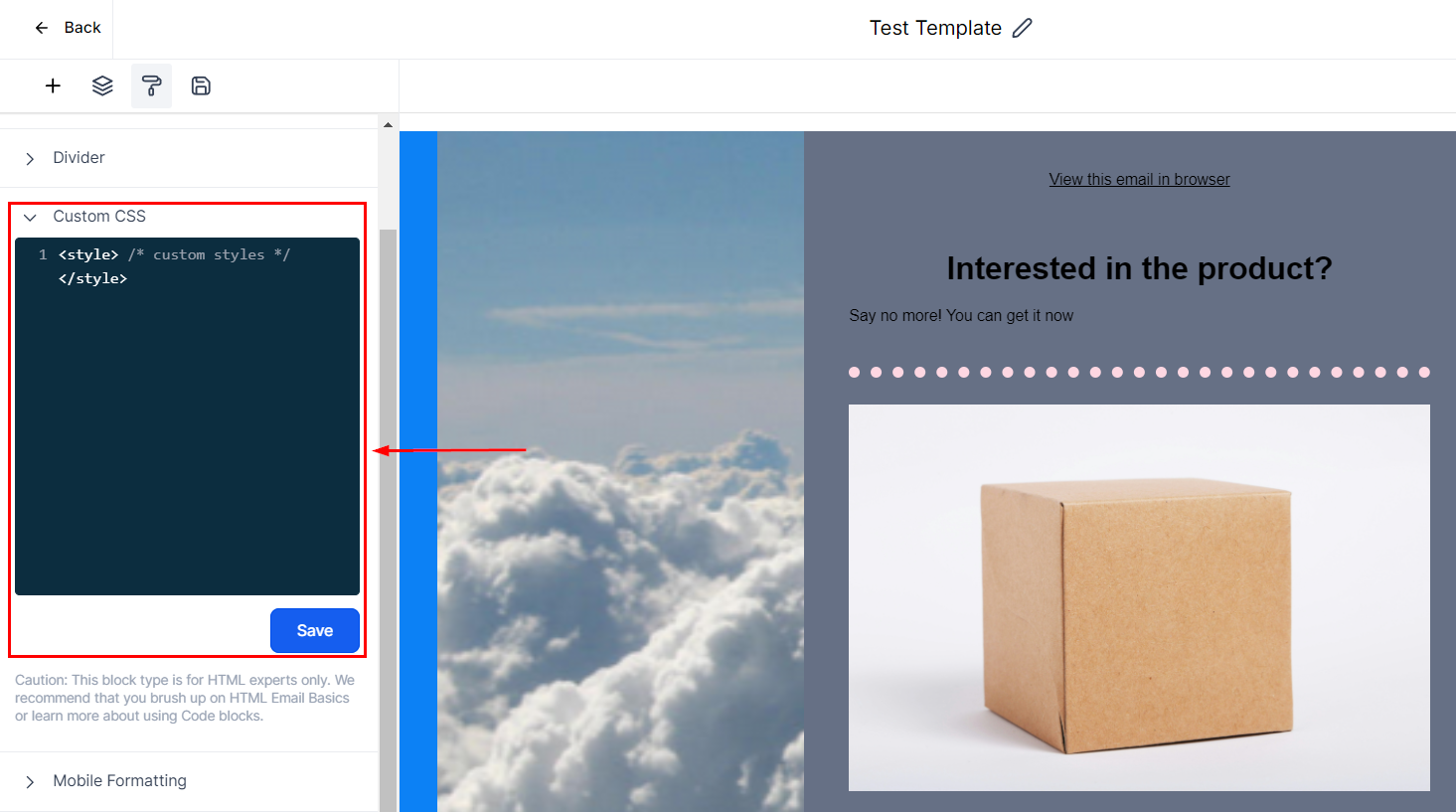Click the sidebar vertical scrollbar thumb

point(388,497)
